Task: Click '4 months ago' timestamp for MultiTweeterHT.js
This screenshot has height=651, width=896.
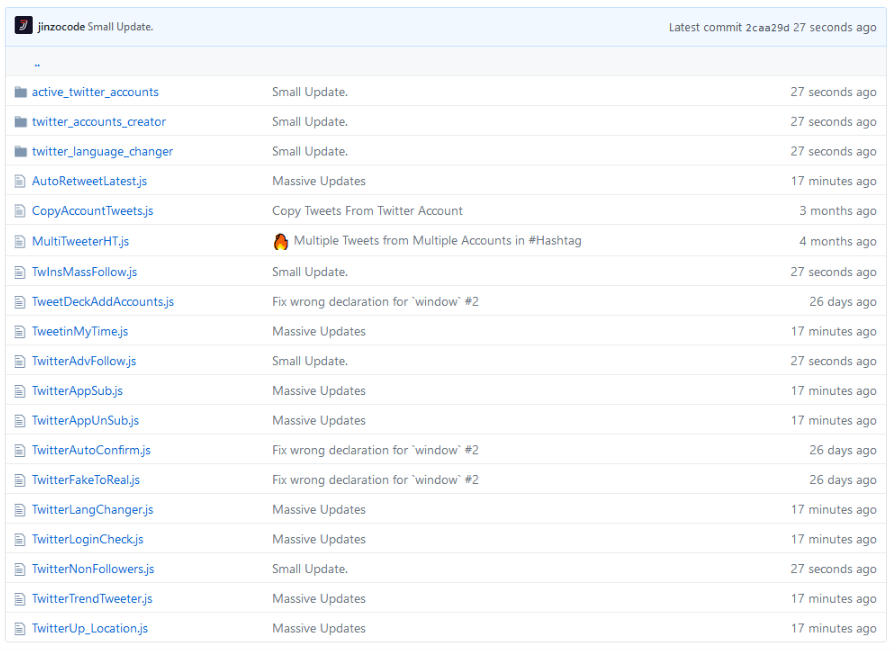Action: coord(838,241)
